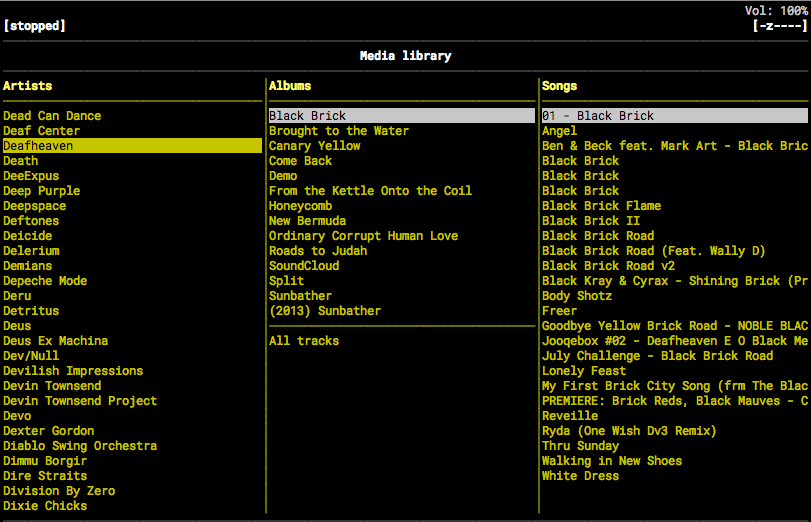This screenshot has height=522, width=811.
Task: Select the song Black Brick Road v2
Action: (x=608, y=266)
